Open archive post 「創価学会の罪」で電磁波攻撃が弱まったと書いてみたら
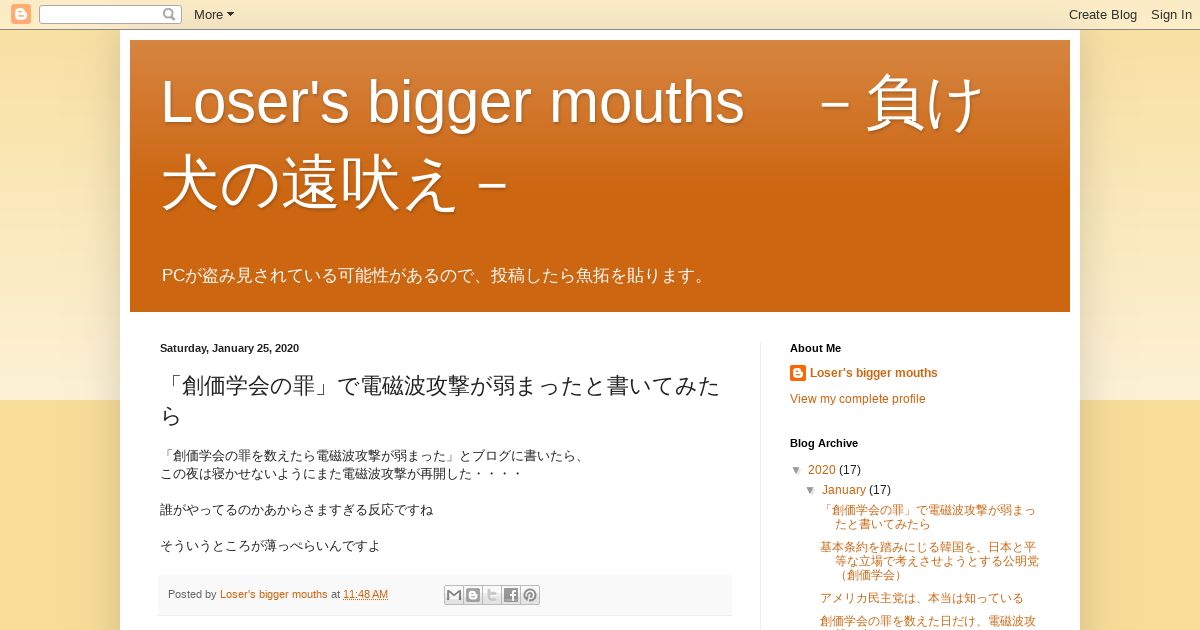This screenshot has height=630, width=1200. [928, 517]
